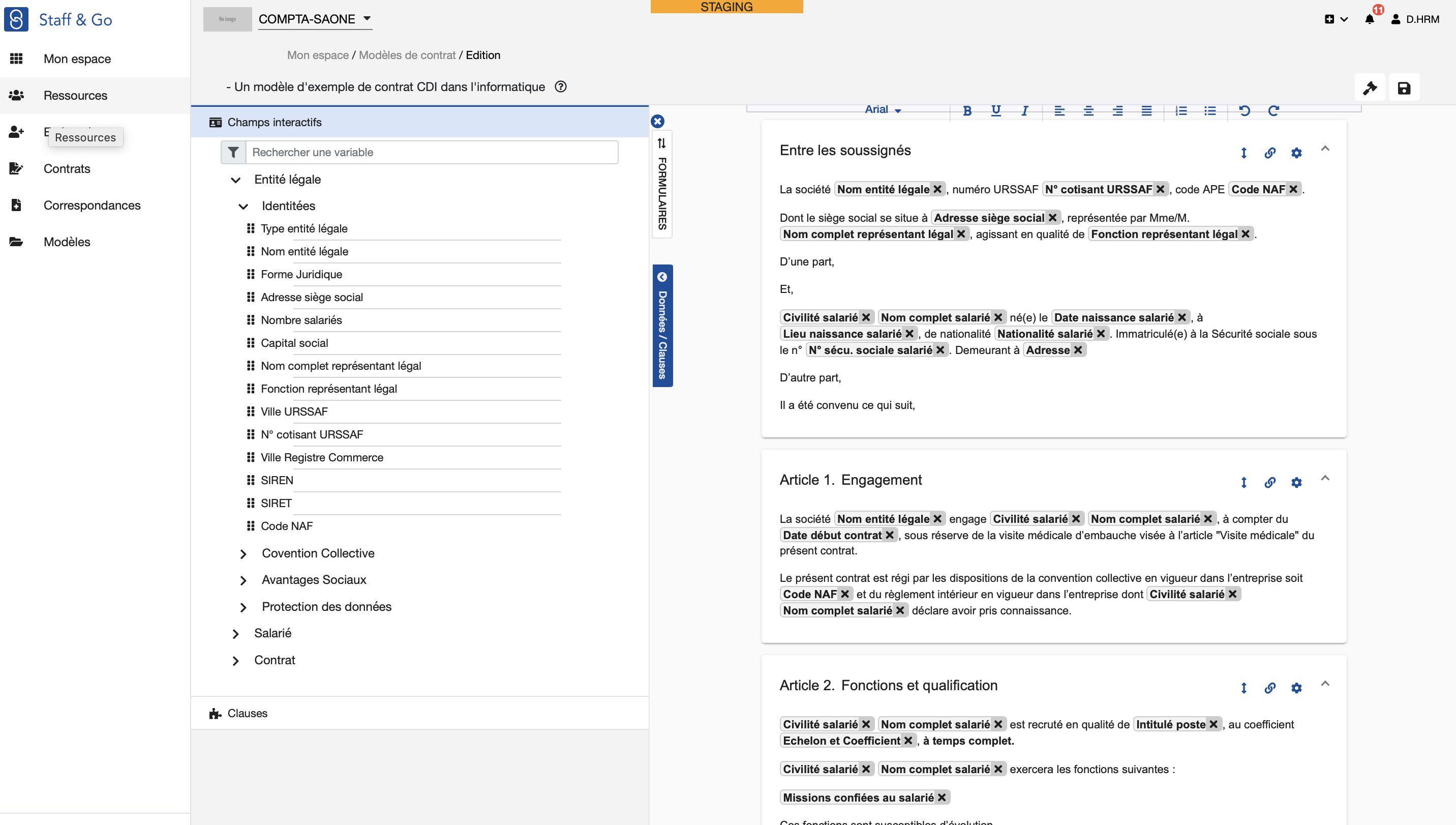
Task: Align text right
Action: click(x=1117, y=110)
